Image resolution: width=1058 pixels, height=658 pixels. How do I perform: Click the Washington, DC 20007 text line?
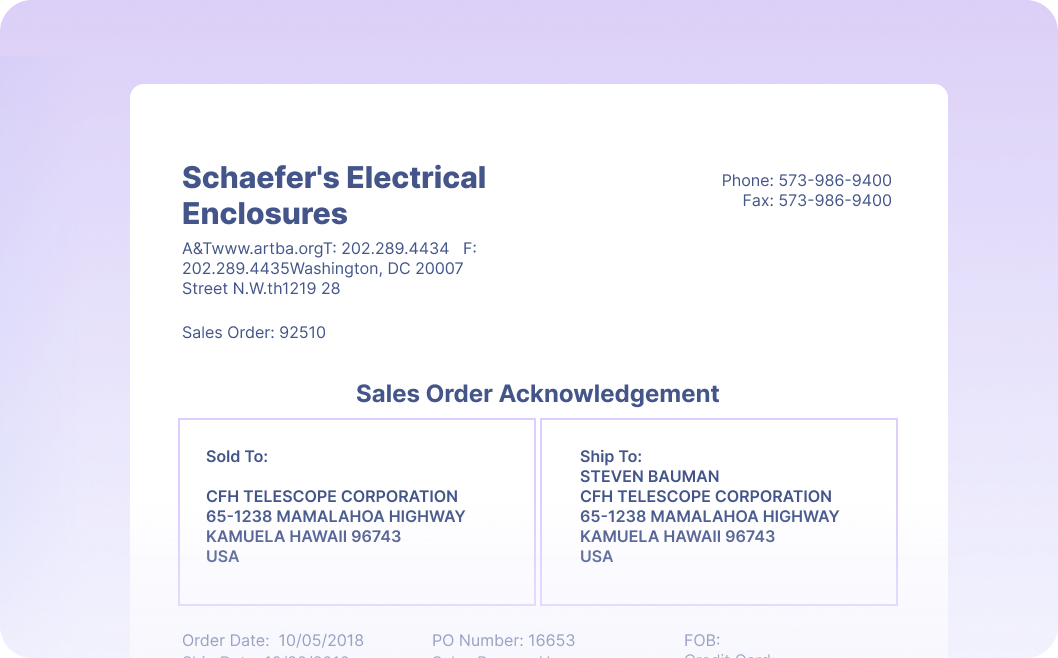322,269
